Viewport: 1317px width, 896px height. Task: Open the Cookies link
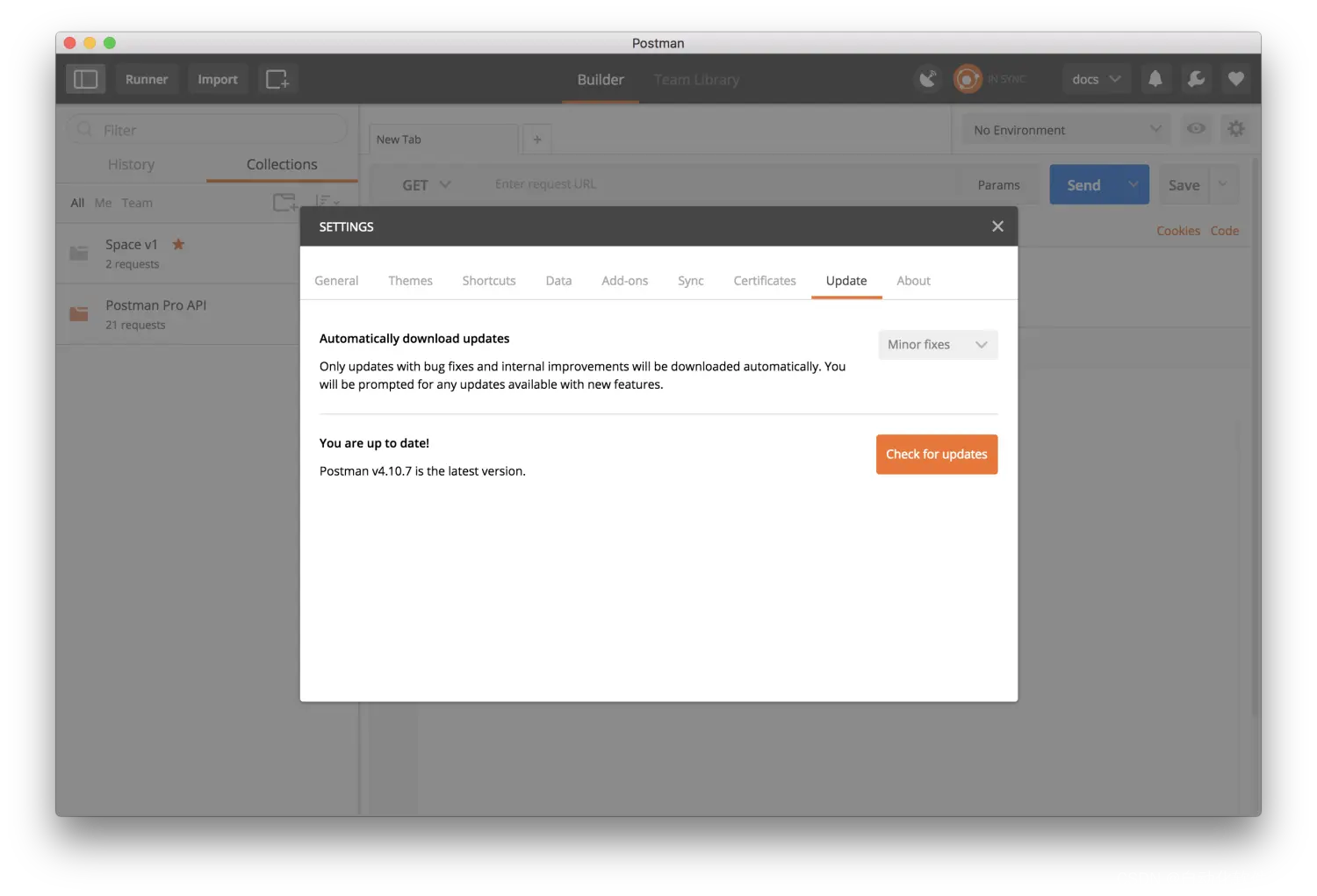pos(1178,231)
